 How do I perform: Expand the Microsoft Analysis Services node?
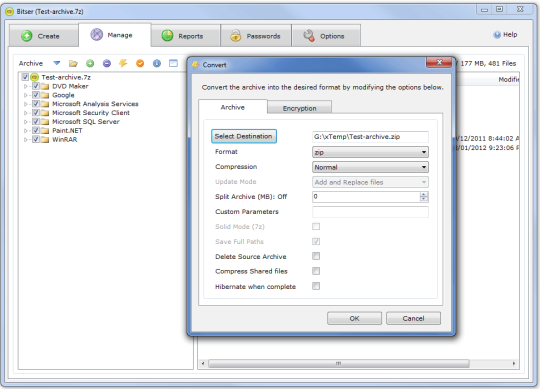(x=25, y=104)
